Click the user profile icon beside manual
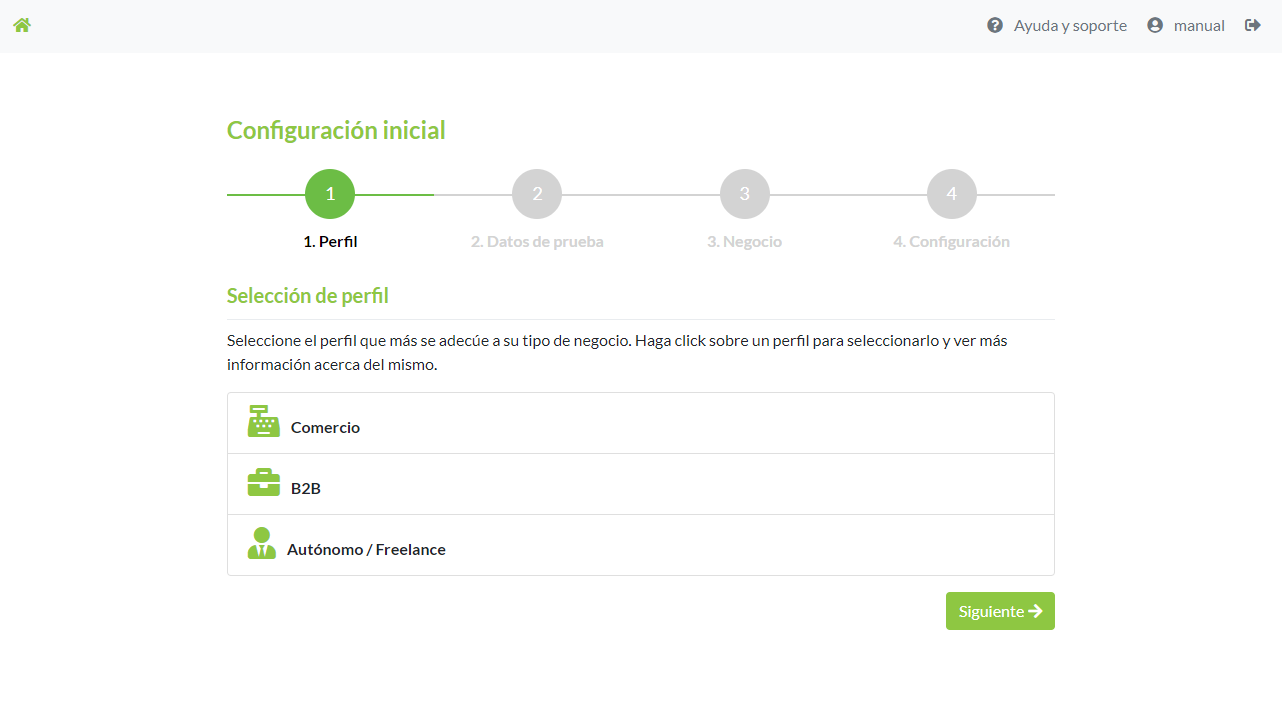1282x716 pixels. pos(1154,24)
